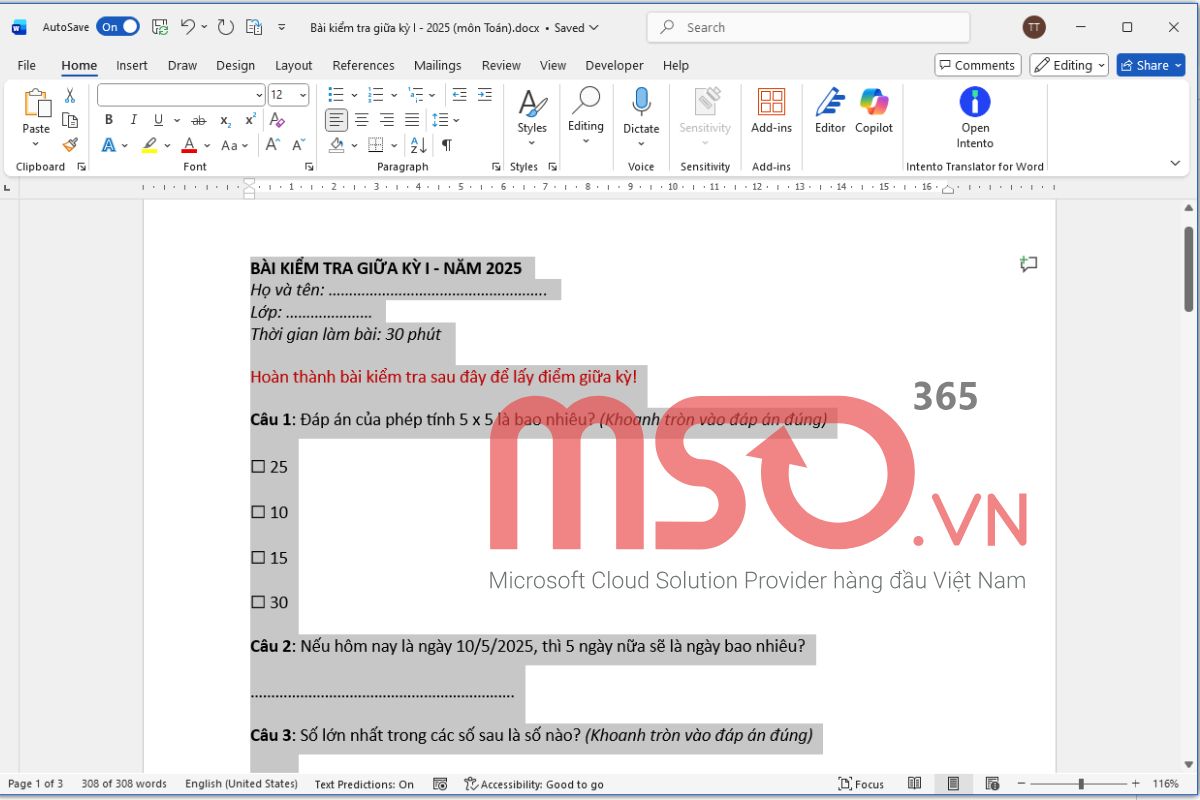Click the Paste clipboard icon
The image size is (1200, 800).
36,104
